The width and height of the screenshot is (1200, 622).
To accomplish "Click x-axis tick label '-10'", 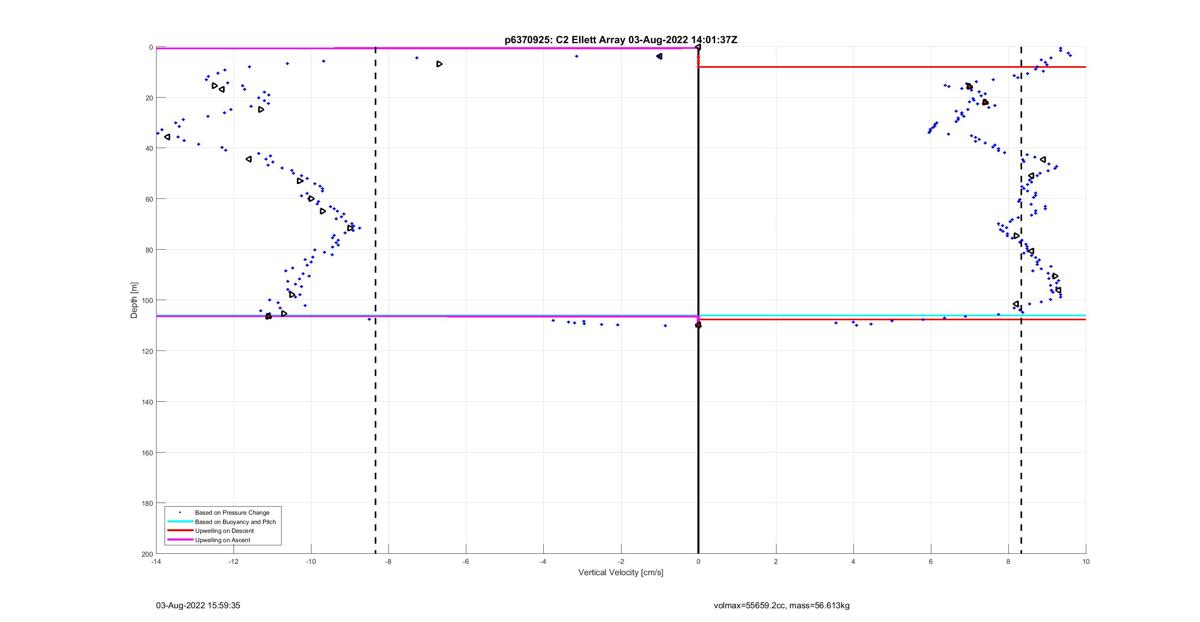I will [311, 561].
